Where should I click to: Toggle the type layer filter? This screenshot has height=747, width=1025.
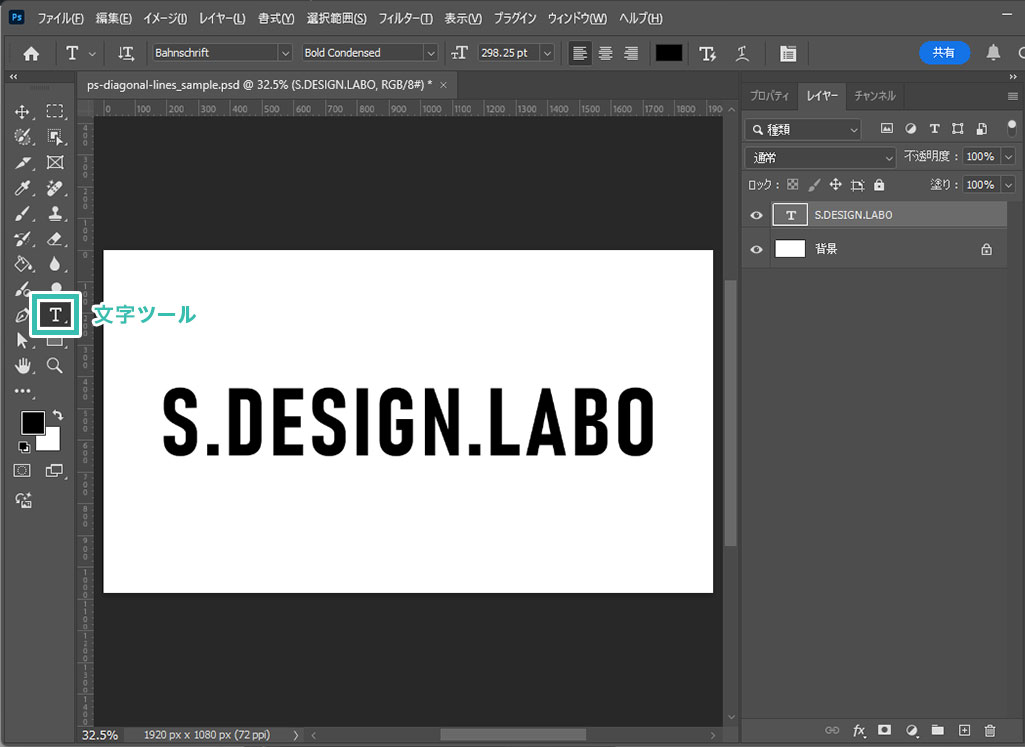tap(934, 129)
